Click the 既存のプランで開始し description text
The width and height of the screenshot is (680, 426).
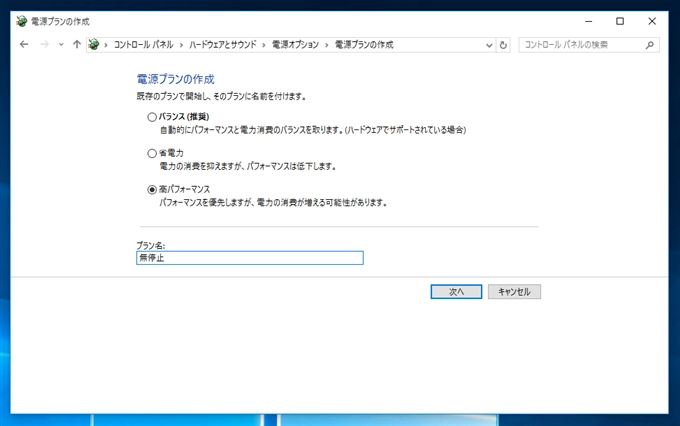222,96
